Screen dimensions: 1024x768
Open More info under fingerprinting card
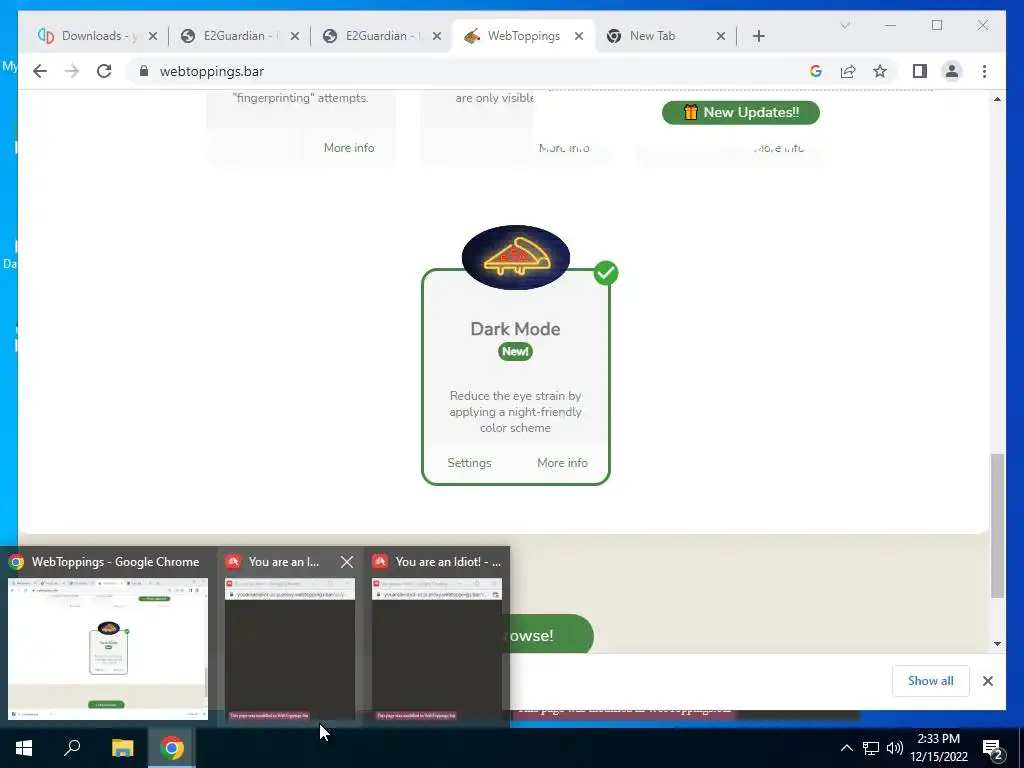pos(349,148)
